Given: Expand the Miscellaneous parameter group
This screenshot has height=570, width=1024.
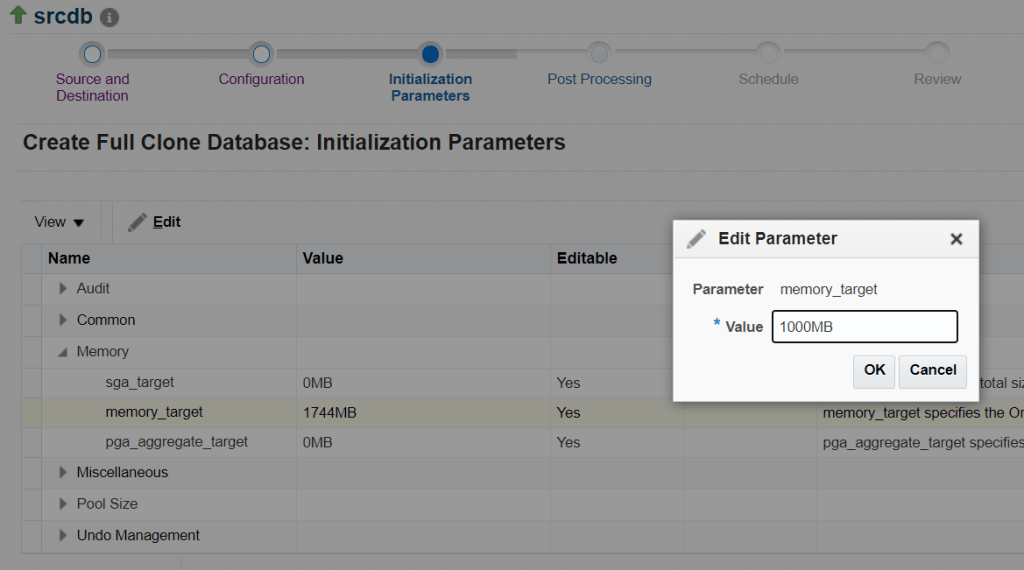Looking at the screenshot, I should pyautogui.click(x=64, y=473).
